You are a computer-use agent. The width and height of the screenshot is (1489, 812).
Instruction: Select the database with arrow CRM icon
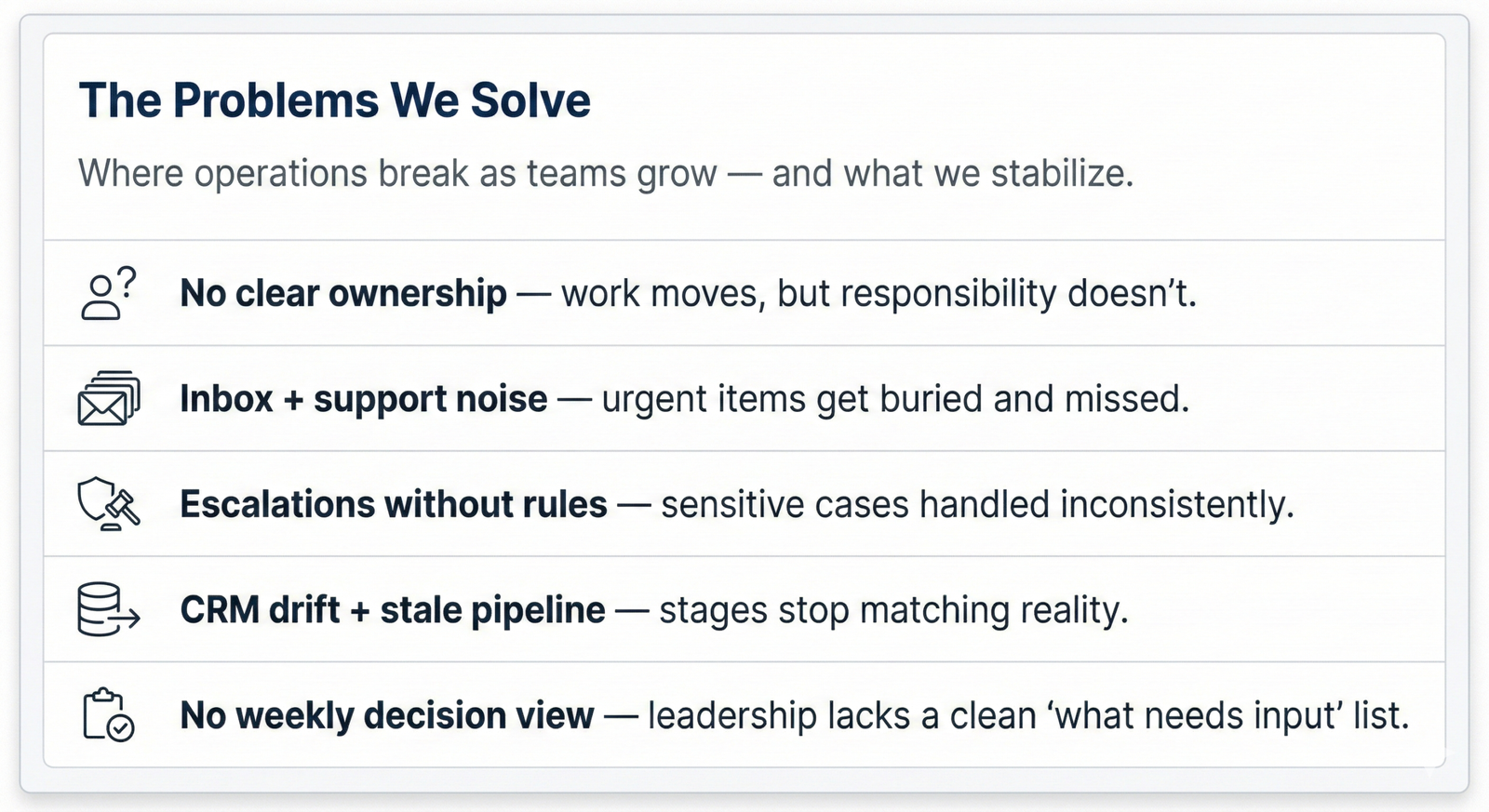[109, 610]
